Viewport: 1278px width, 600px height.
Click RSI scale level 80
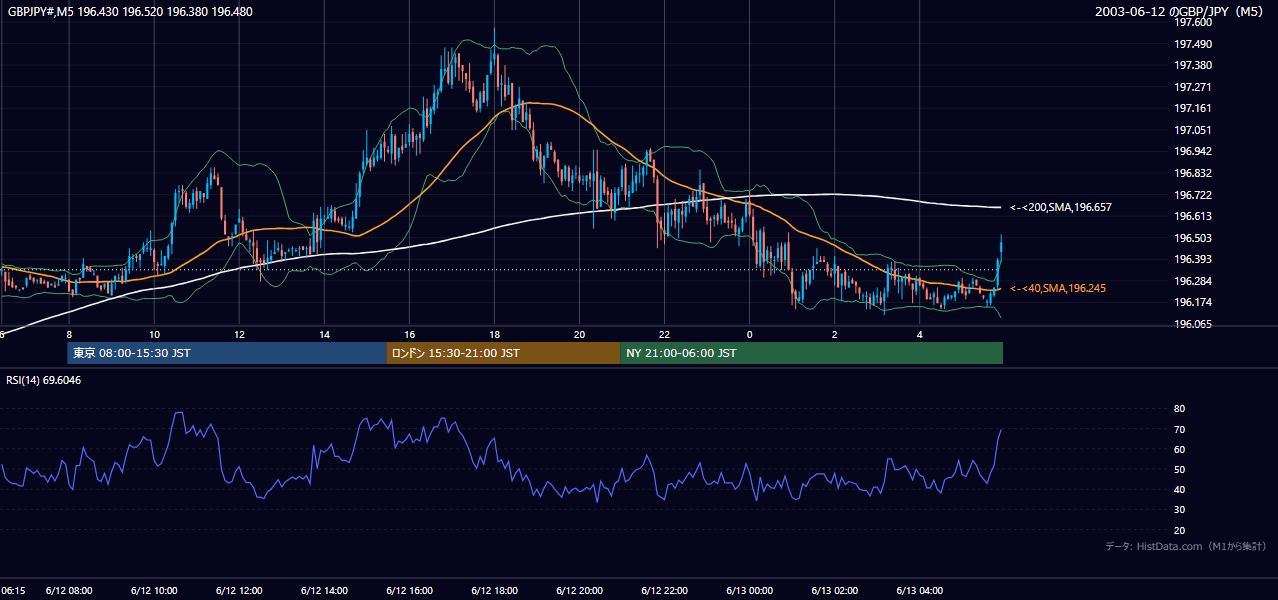tap(1179, 409)
